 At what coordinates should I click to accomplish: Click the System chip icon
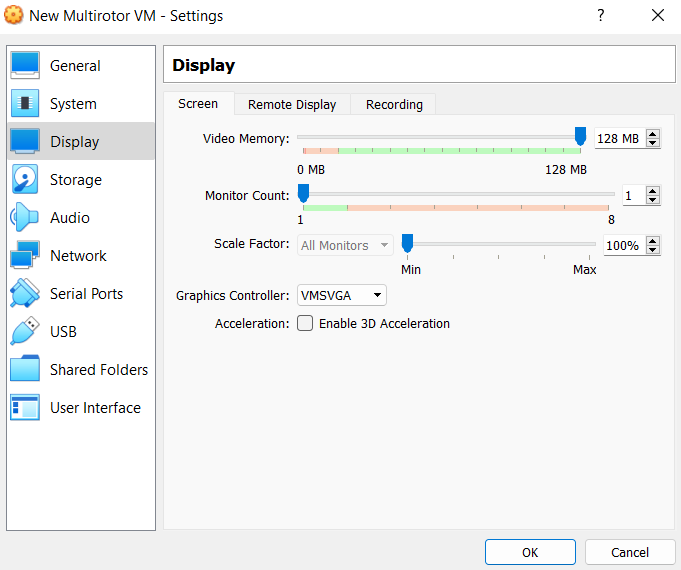[25, 103]
